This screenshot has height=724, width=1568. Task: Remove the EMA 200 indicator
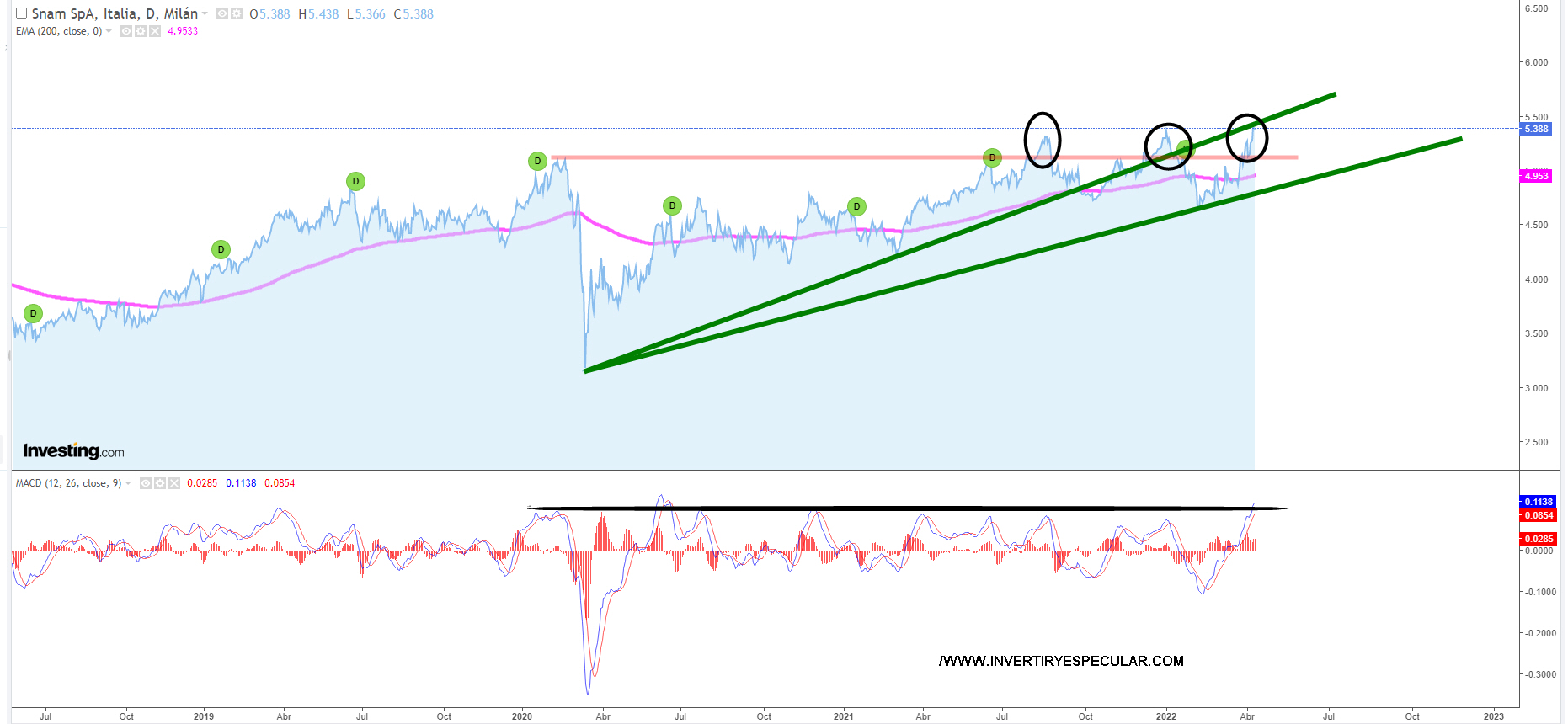pos(155,31)
